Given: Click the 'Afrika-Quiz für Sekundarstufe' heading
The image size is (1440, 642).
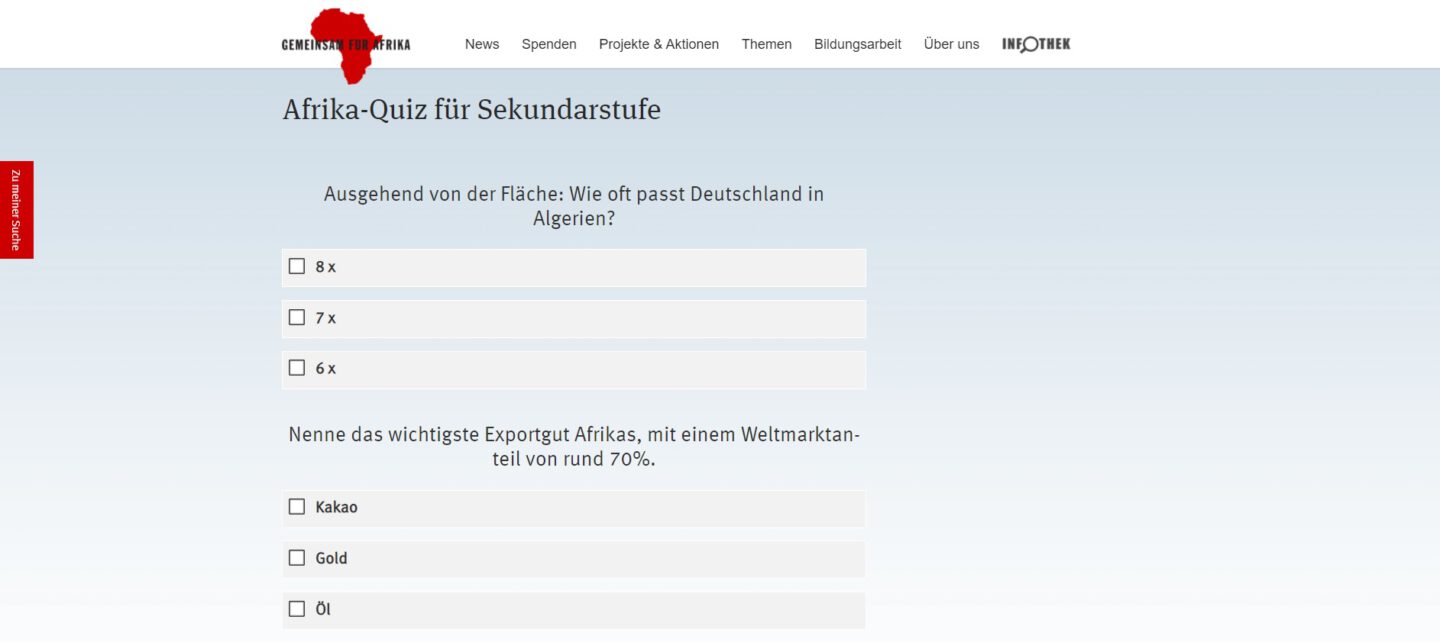Looking at the screenshot, I should click(x=472, y=110).
